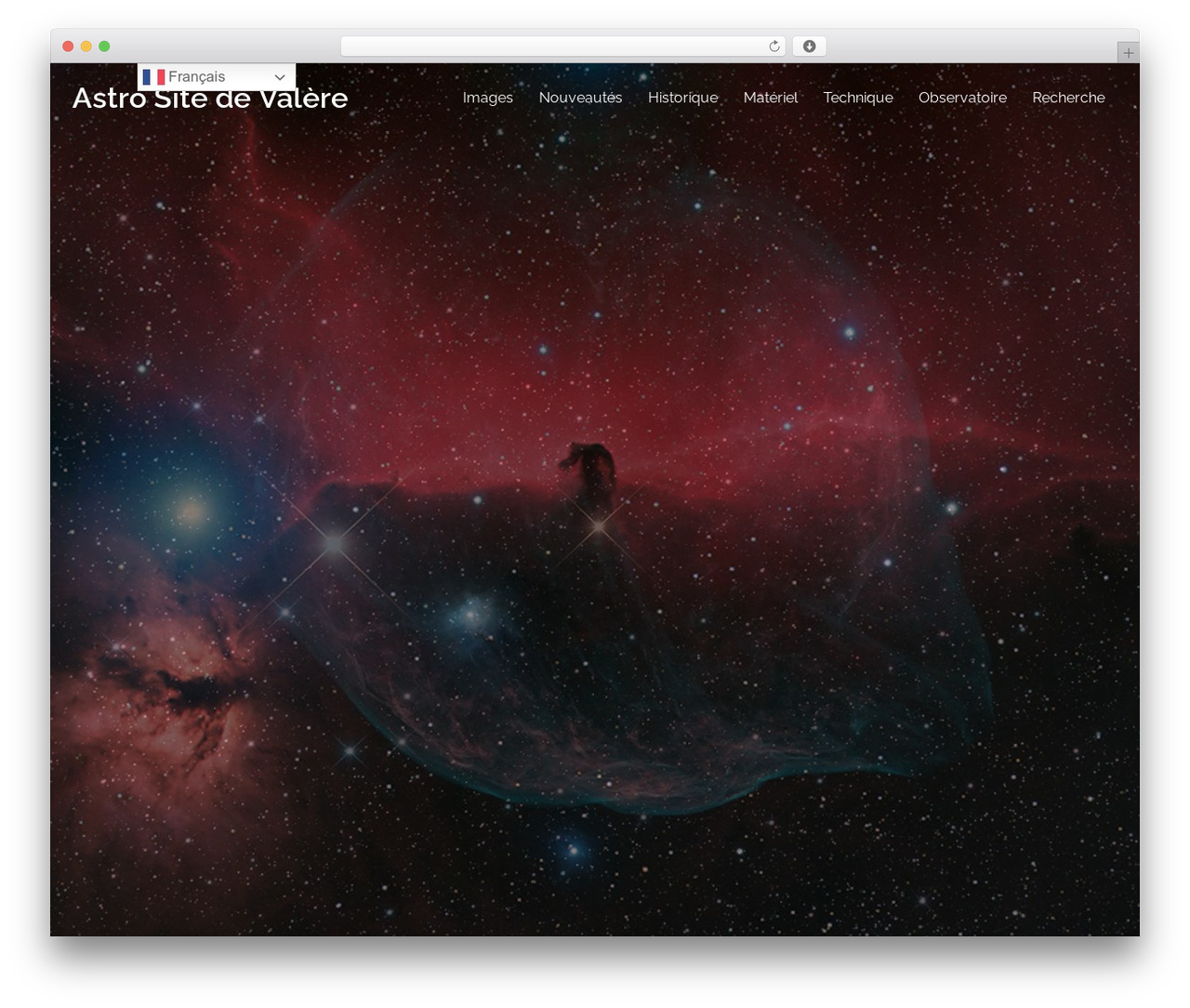Open the Technique navigation link
The height and width of the screenshot is (1008, 1190).
(858, 98)
